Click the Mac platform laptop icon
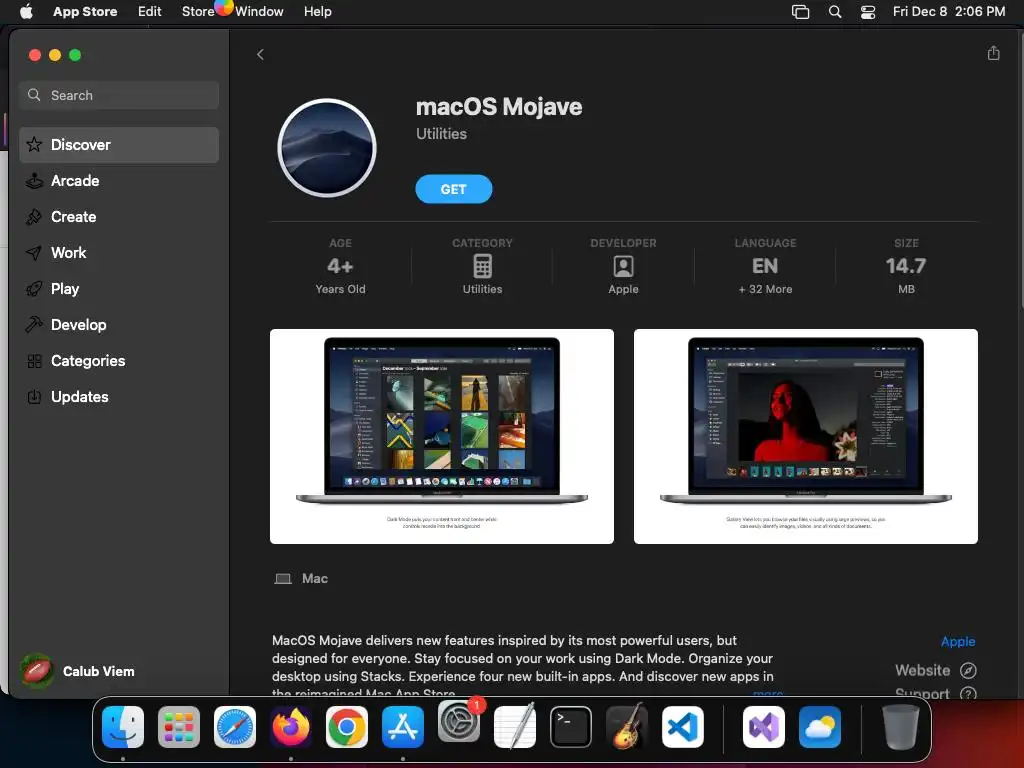1024x768 pixels. pos(283,579)
